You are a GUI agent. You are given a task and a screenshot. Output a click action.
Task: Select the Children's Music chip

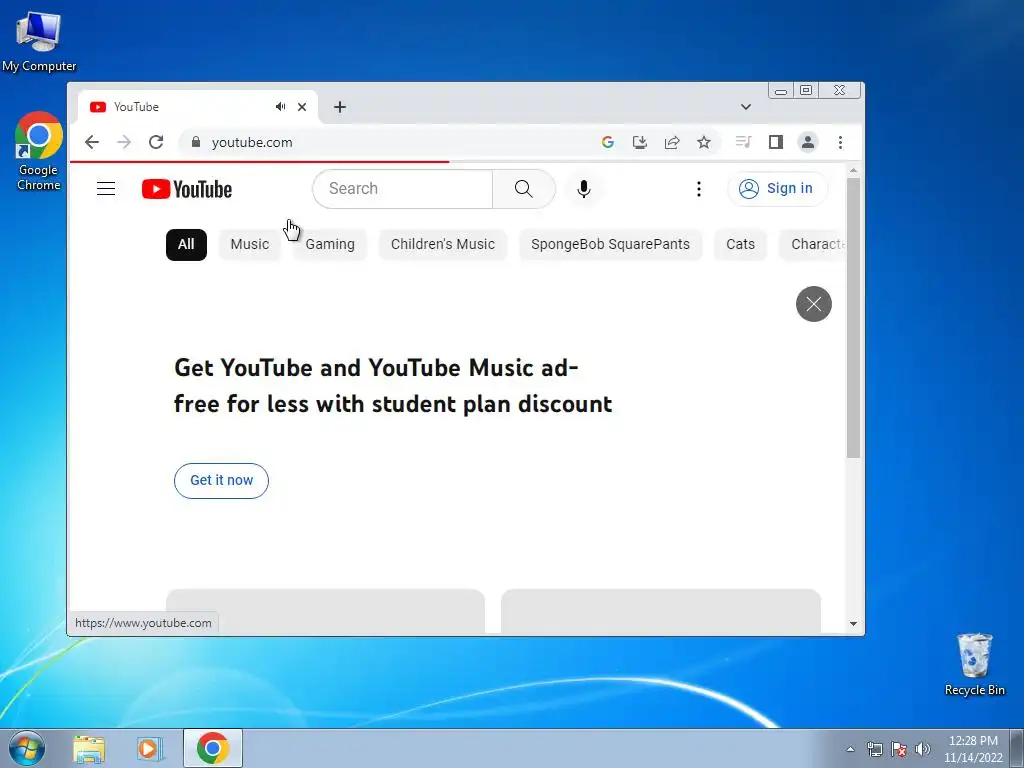point(443,245)
